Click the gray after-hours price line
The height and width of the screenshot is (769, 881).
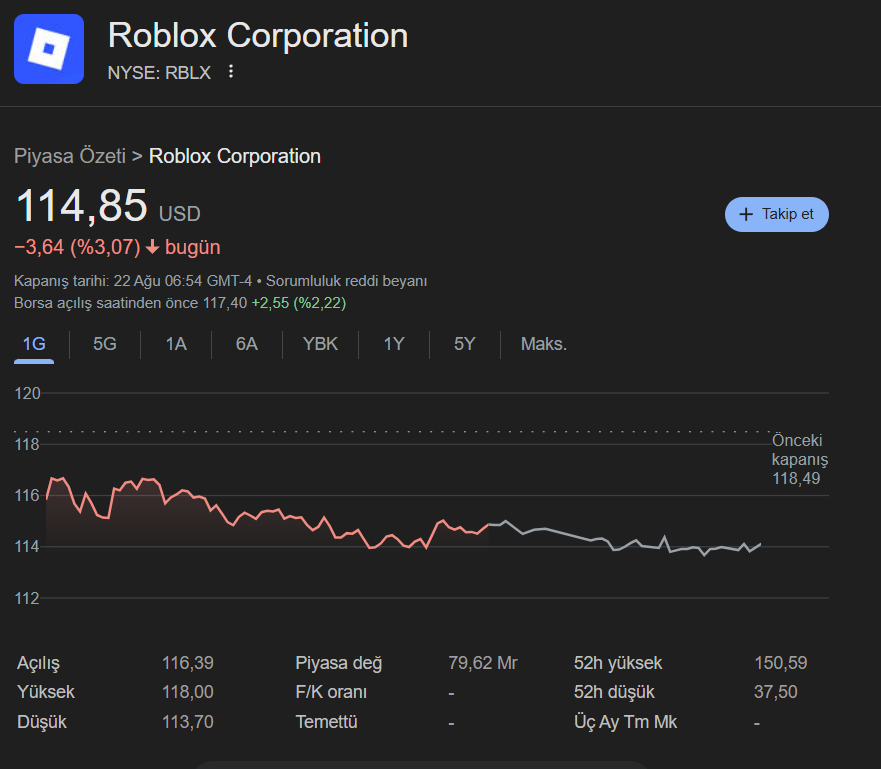[624, 538]
